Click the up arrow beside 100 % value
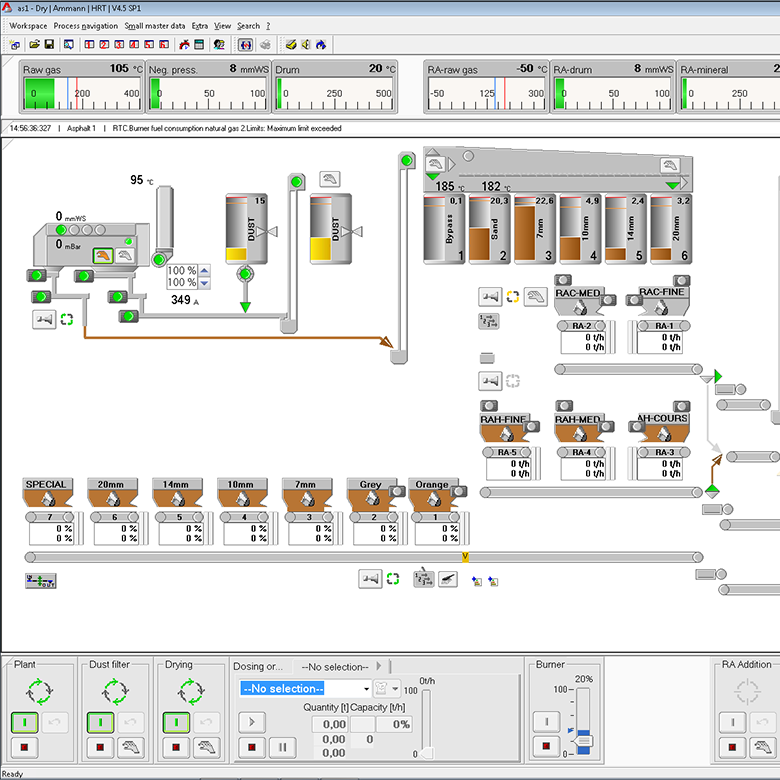The height and width of the screenshot is (780, 780). click(205, 270)
